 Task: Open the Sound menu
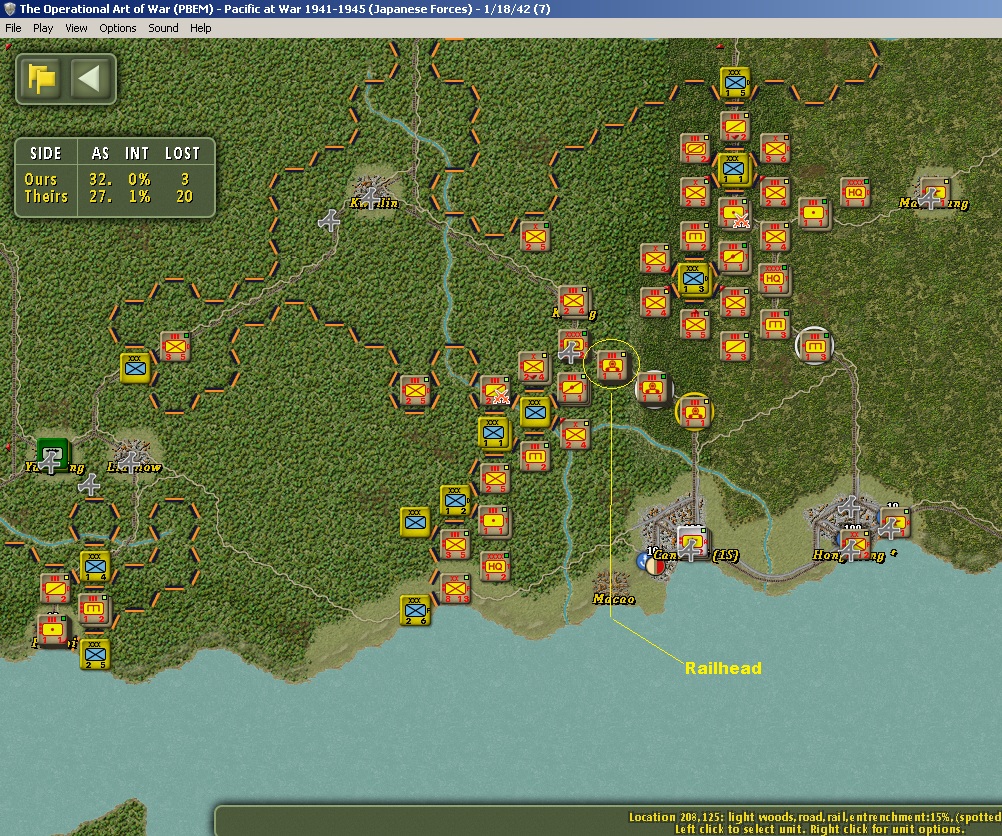[163, 28]
